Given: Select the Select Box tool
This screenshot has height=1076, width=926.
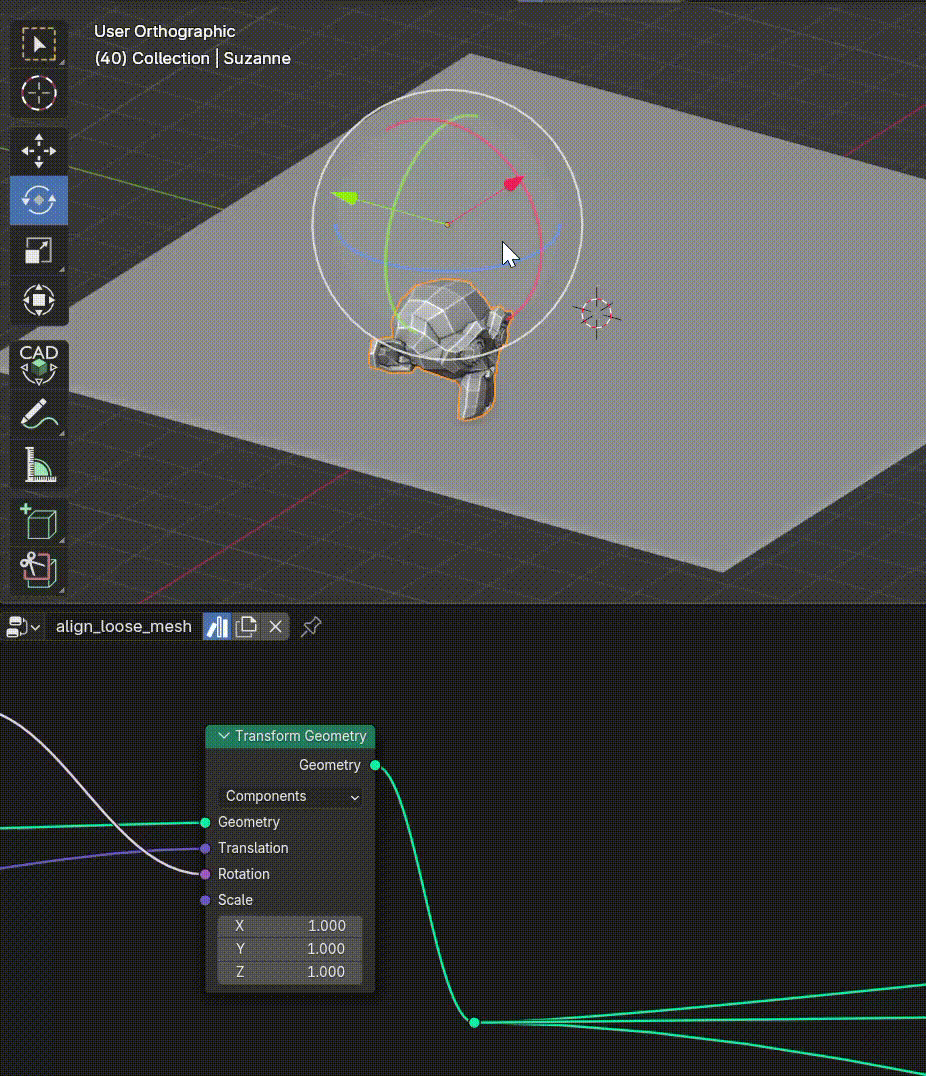Looking at the screenshot, I should click(38, 45).
